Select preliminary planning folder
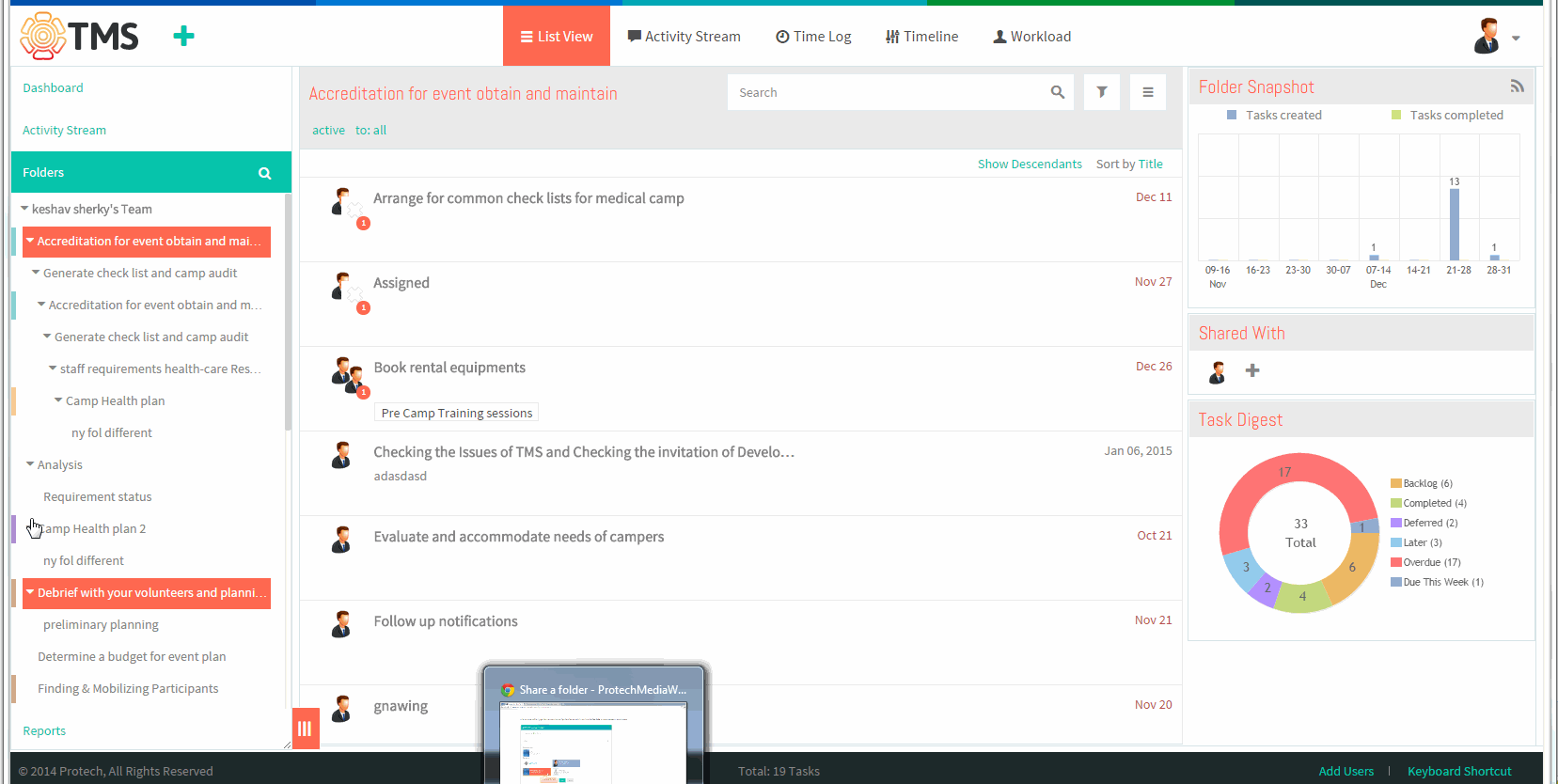1558x784 pixels. pos(101,624)
